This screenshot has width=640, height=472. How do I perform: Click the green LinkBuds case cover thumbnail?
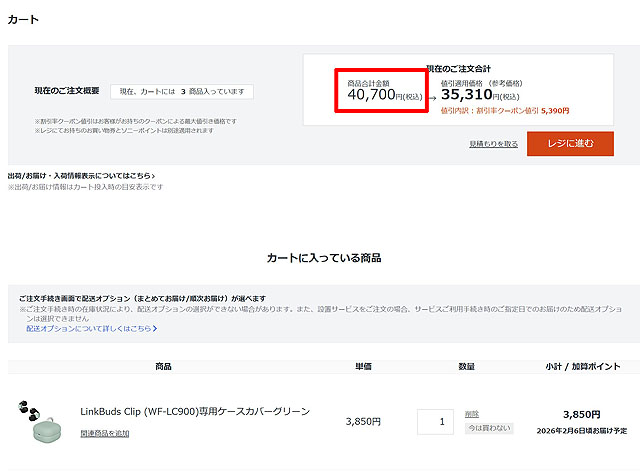click(x=39, y=422)
